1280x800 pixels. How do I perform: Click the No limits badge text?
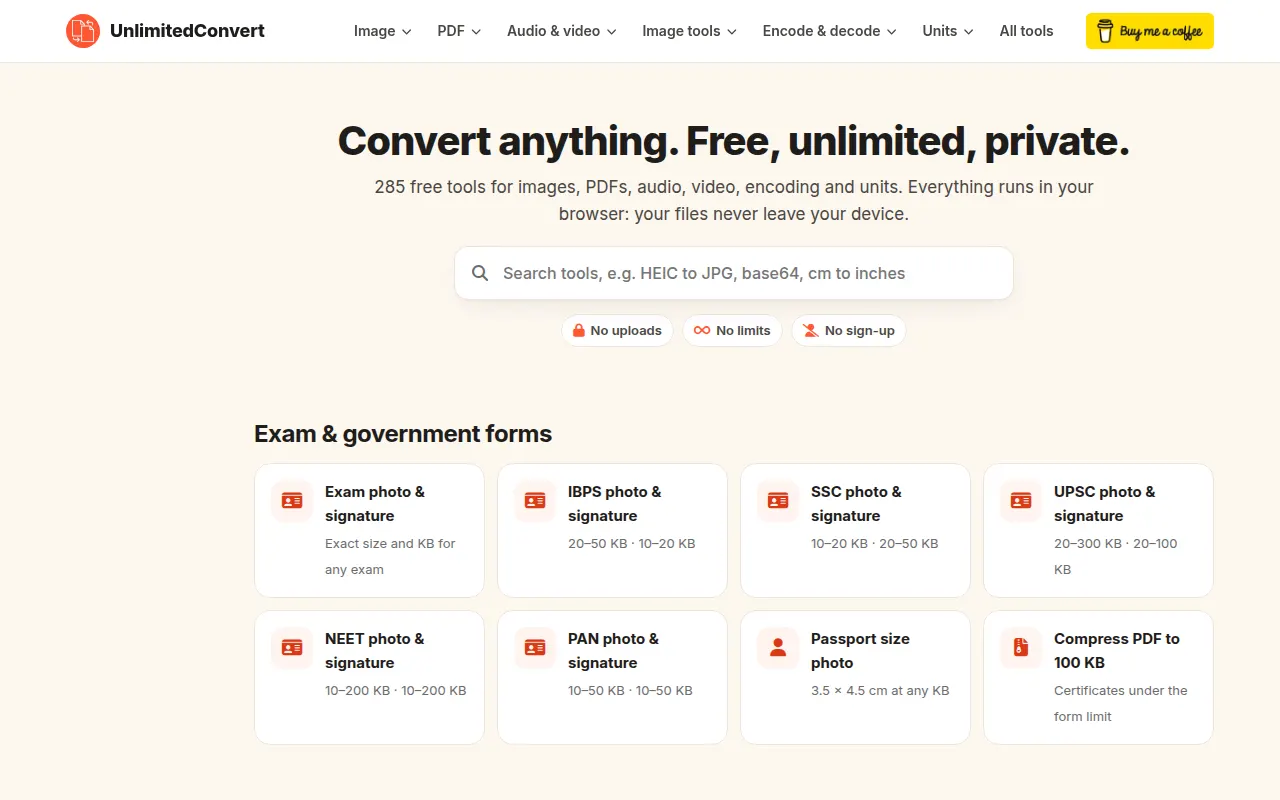click(x=743, y=331)
